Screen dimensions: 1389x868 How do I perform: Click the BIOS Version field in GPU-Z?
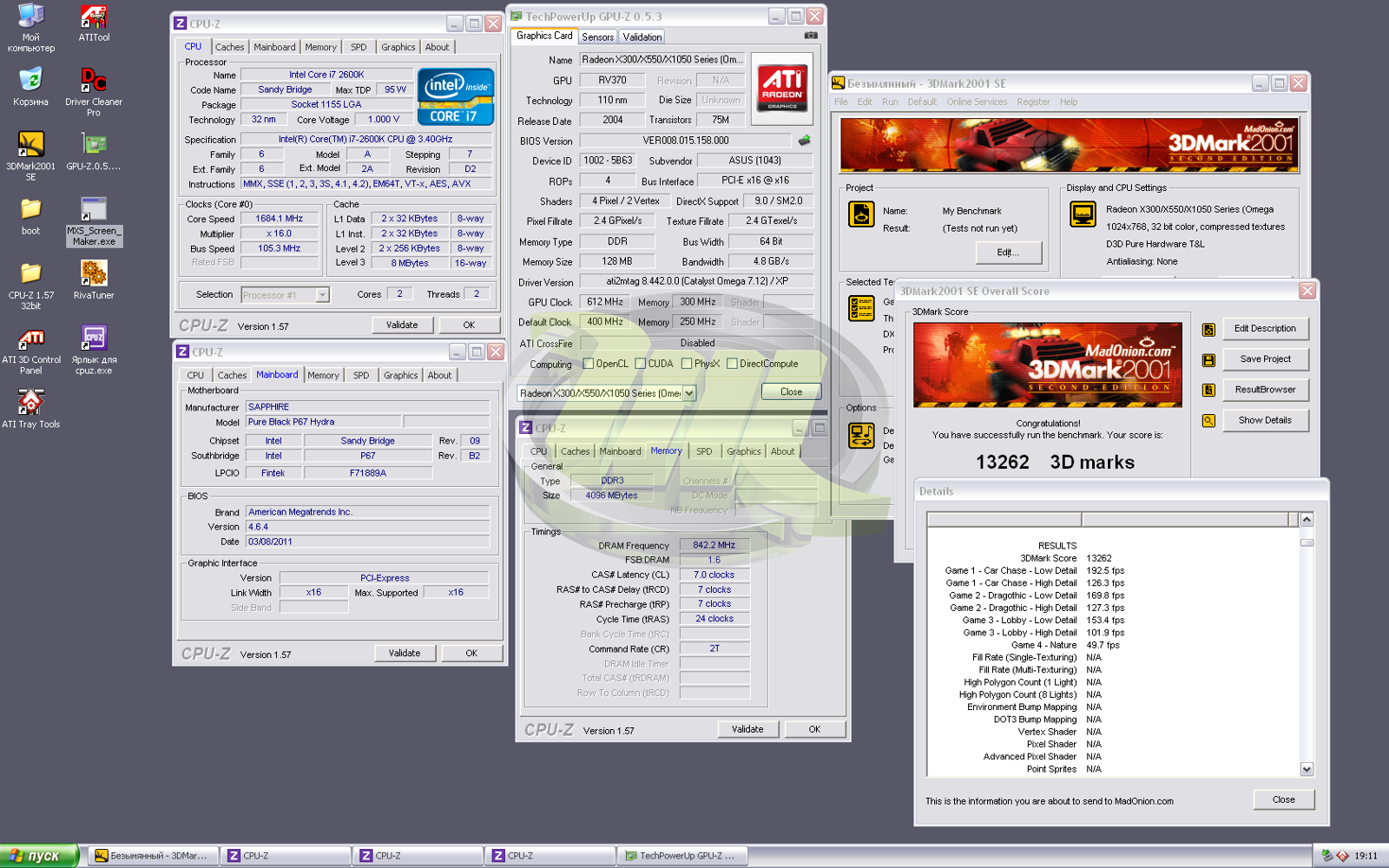[686, 141]
